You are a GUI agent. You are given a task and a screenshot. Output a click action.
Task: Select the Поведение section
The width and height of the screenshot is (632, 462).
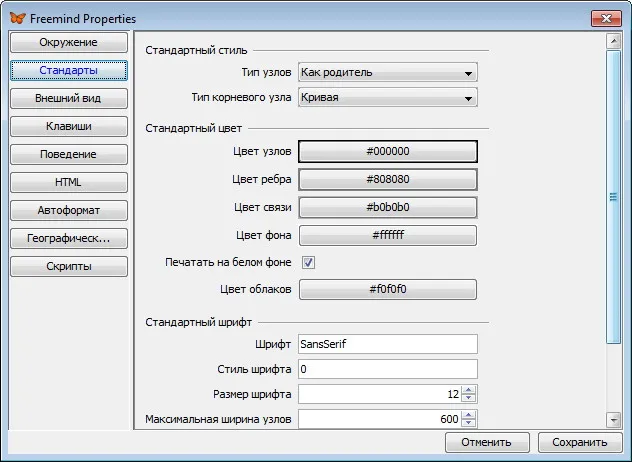pyautogui.click(x=69, y=154)
